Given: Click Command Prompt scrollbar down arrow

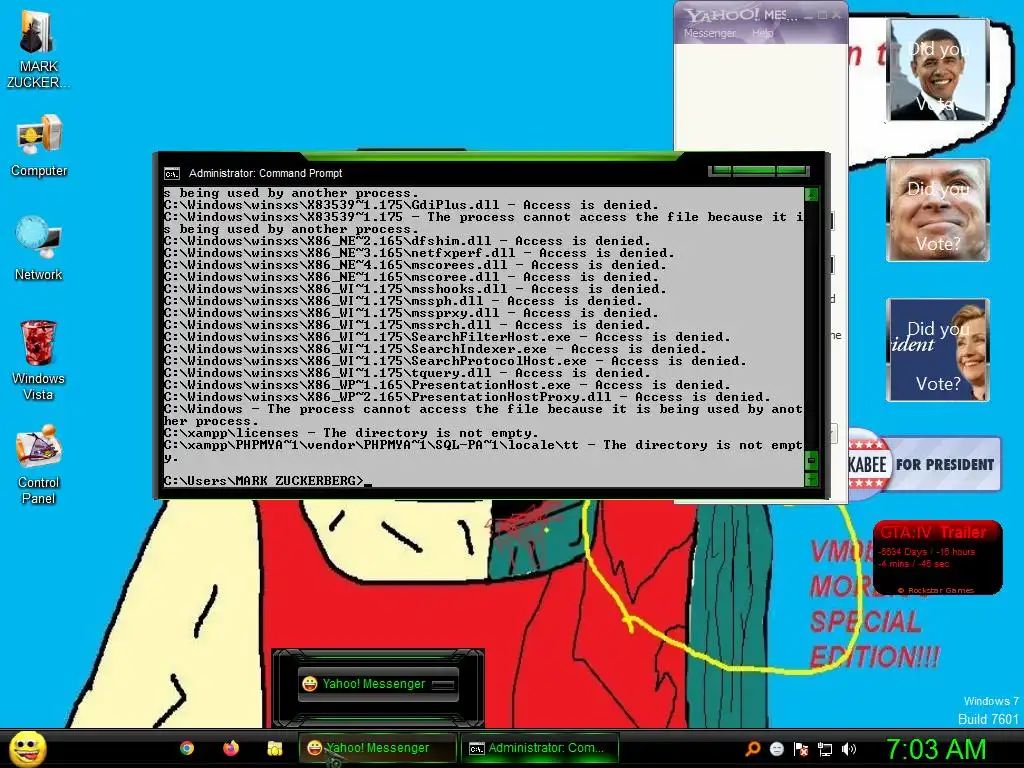Looking at the screenshot, I should 811,479.
